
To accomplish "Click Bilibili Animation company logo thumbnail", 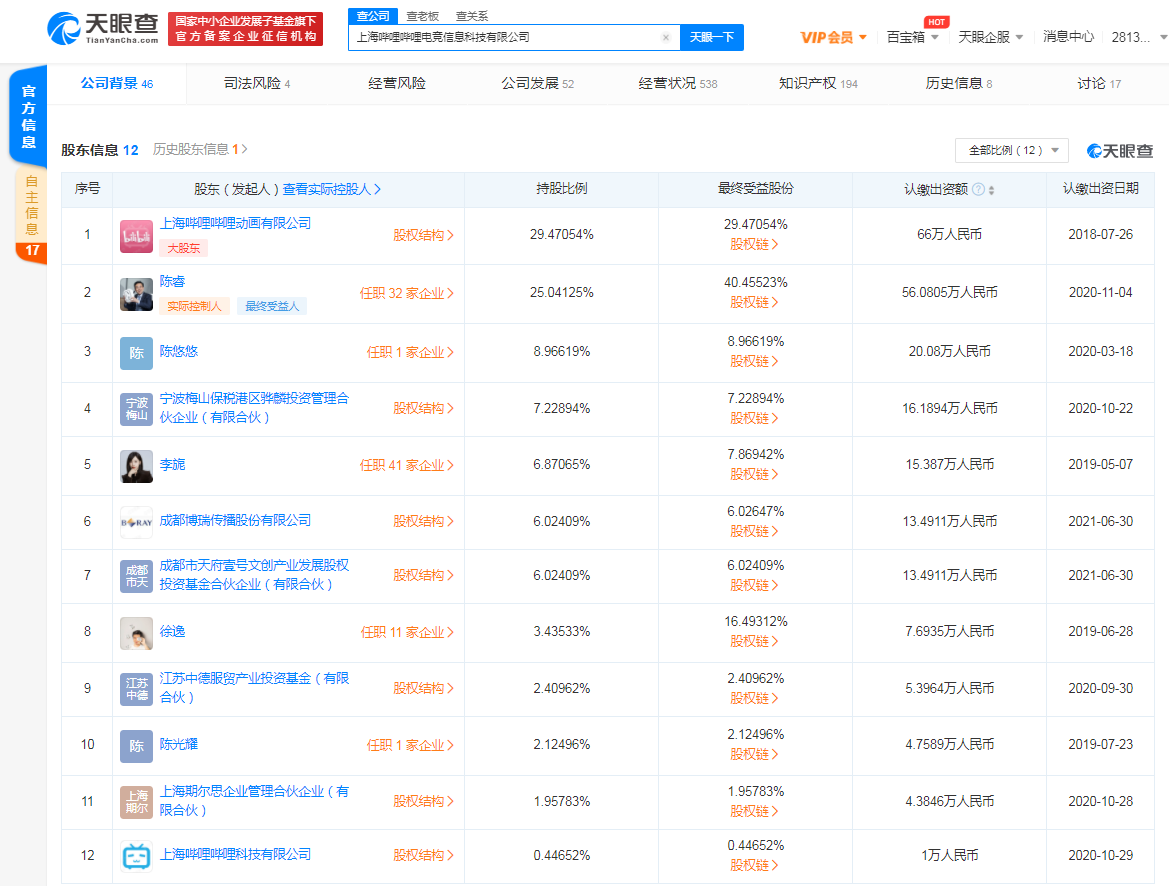I will (x=136, y=236).
